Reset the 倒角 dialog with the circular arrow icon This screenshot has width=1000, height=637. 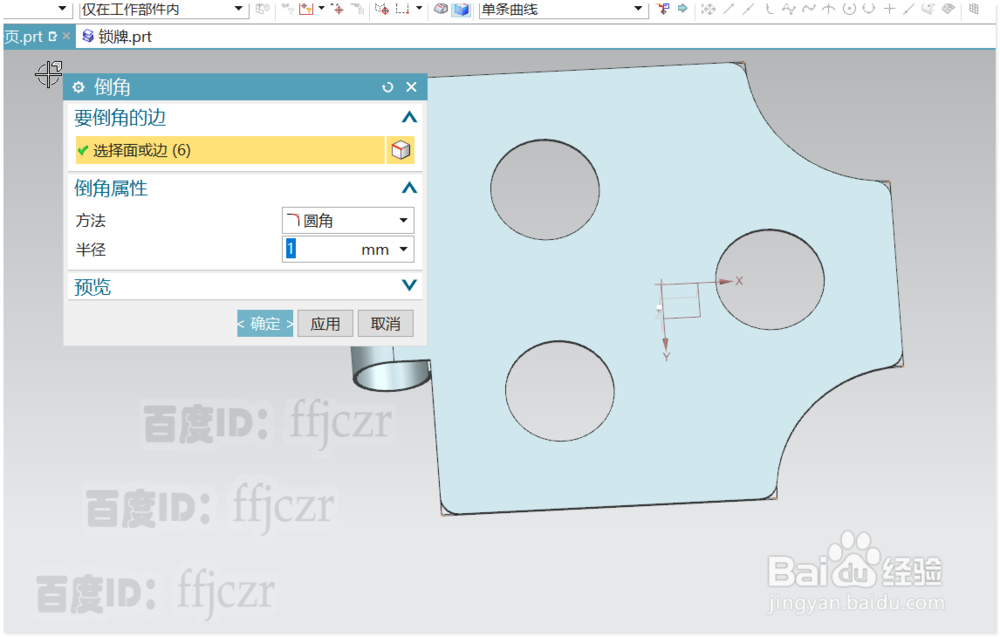(387, 87)
